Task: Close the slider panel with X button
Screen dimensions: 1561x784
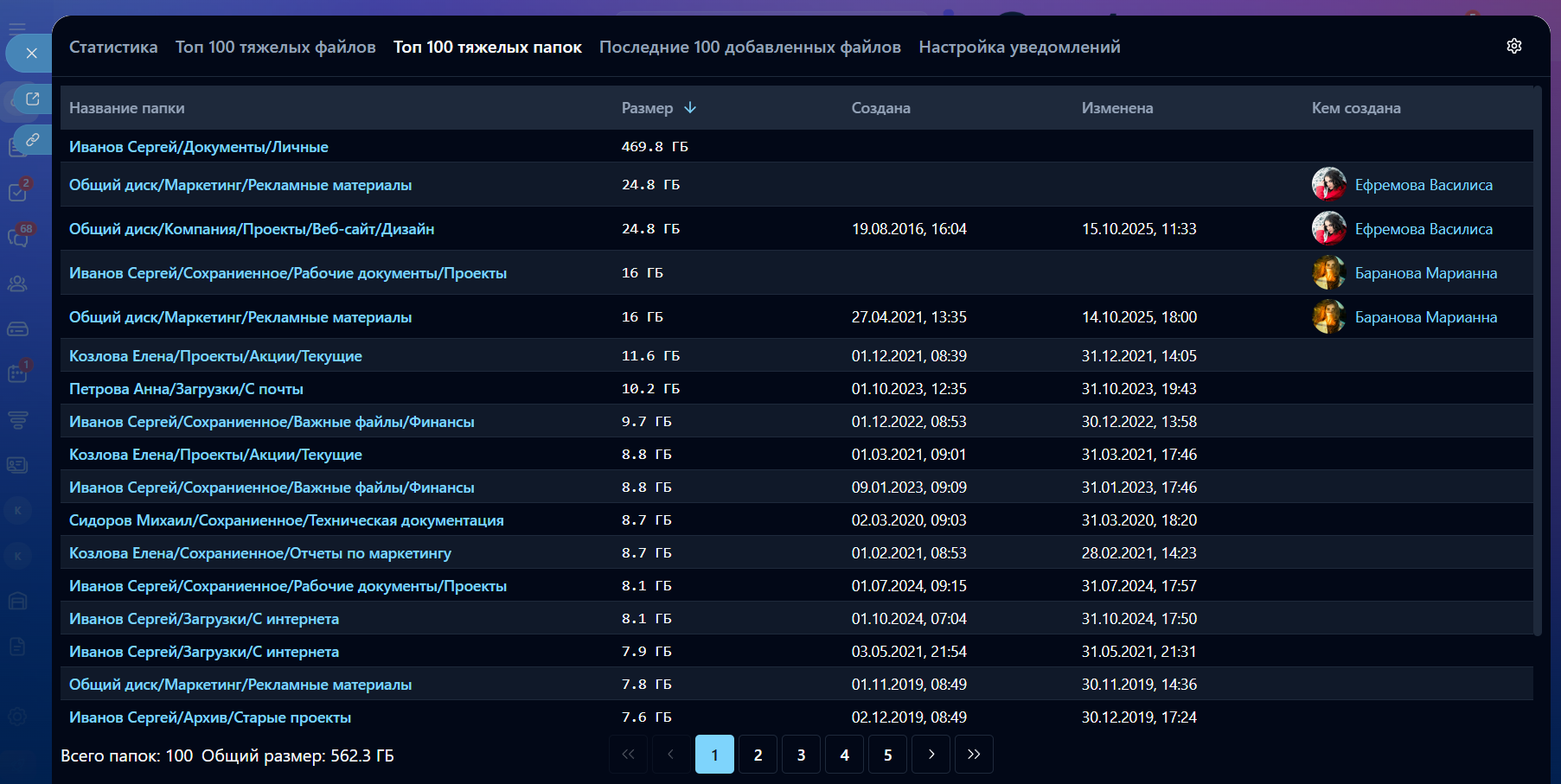Action: coord(31,54)
